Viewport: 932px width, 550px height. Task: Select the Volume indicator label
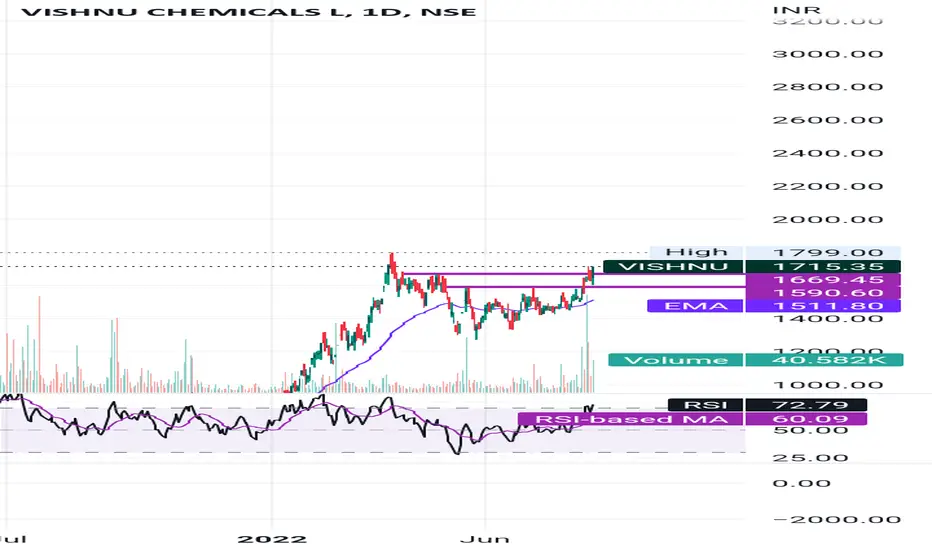tap(676, 360)
